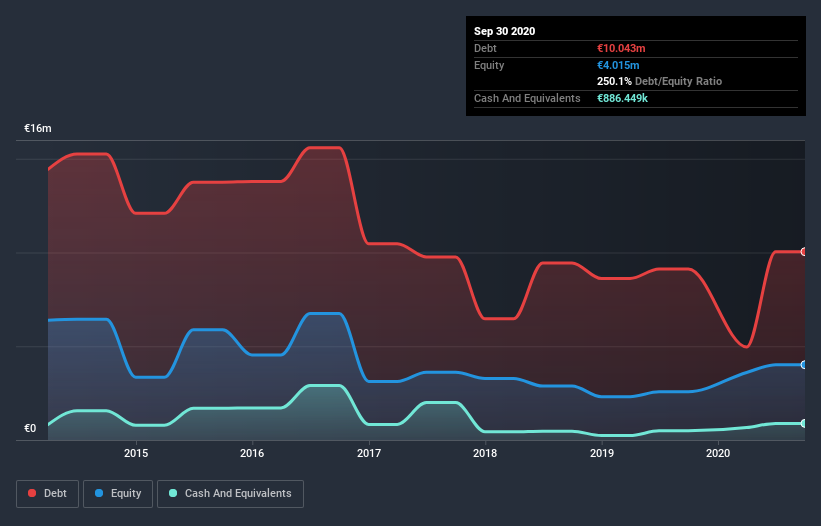Click the 2016 x-axis label
The height and width of the screenshot is (526, 821).
(252, 453)
